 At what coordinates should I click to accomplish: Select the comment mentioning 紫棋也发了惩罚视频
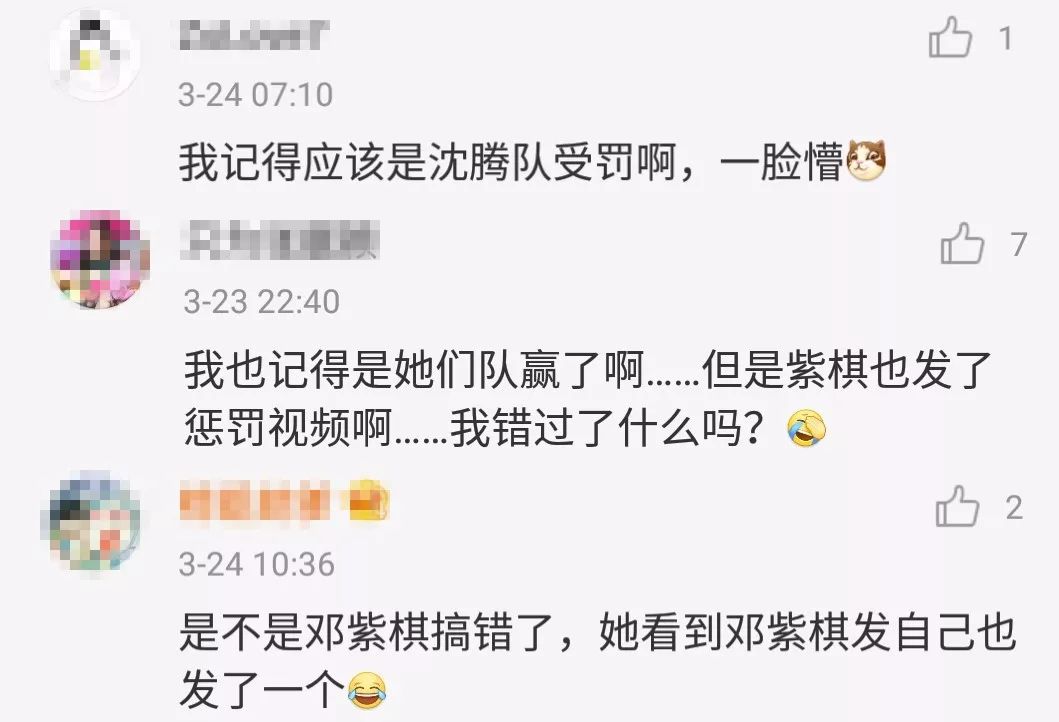pos(588,398)
